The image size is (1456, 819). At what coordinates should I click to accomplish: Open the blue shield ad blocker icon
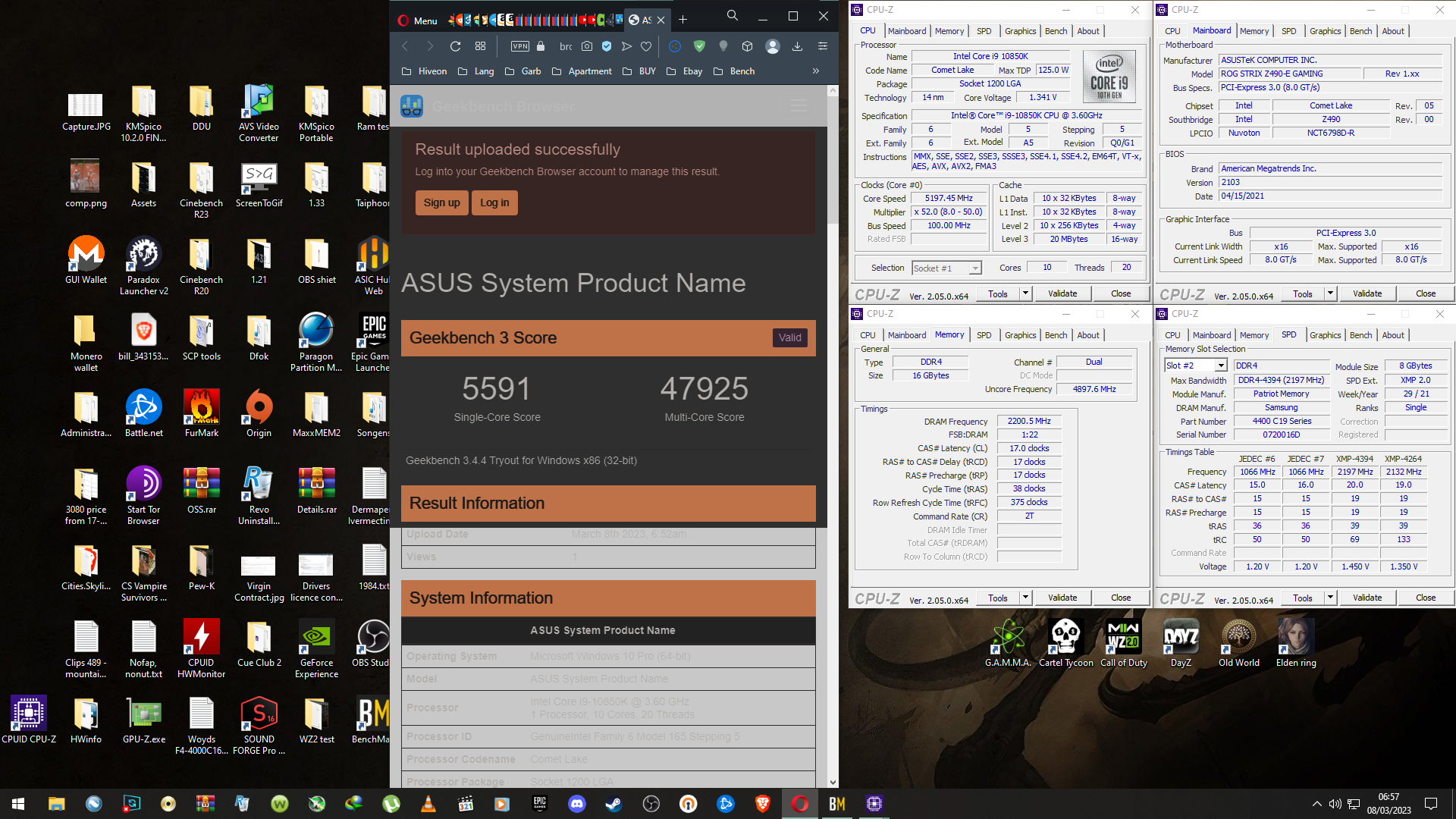tap(607, 46)
